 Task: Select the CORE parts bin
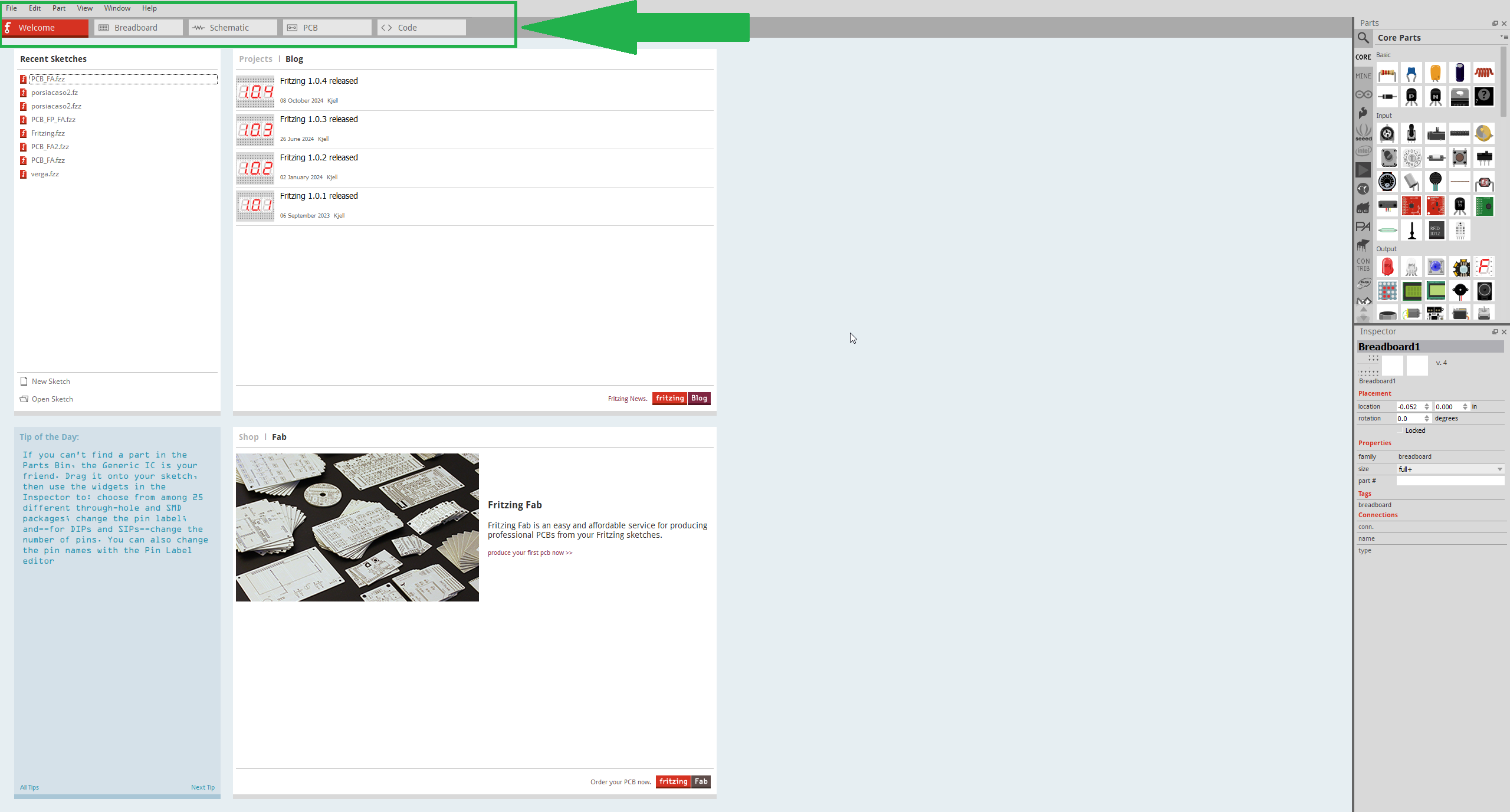point(1363,57)
